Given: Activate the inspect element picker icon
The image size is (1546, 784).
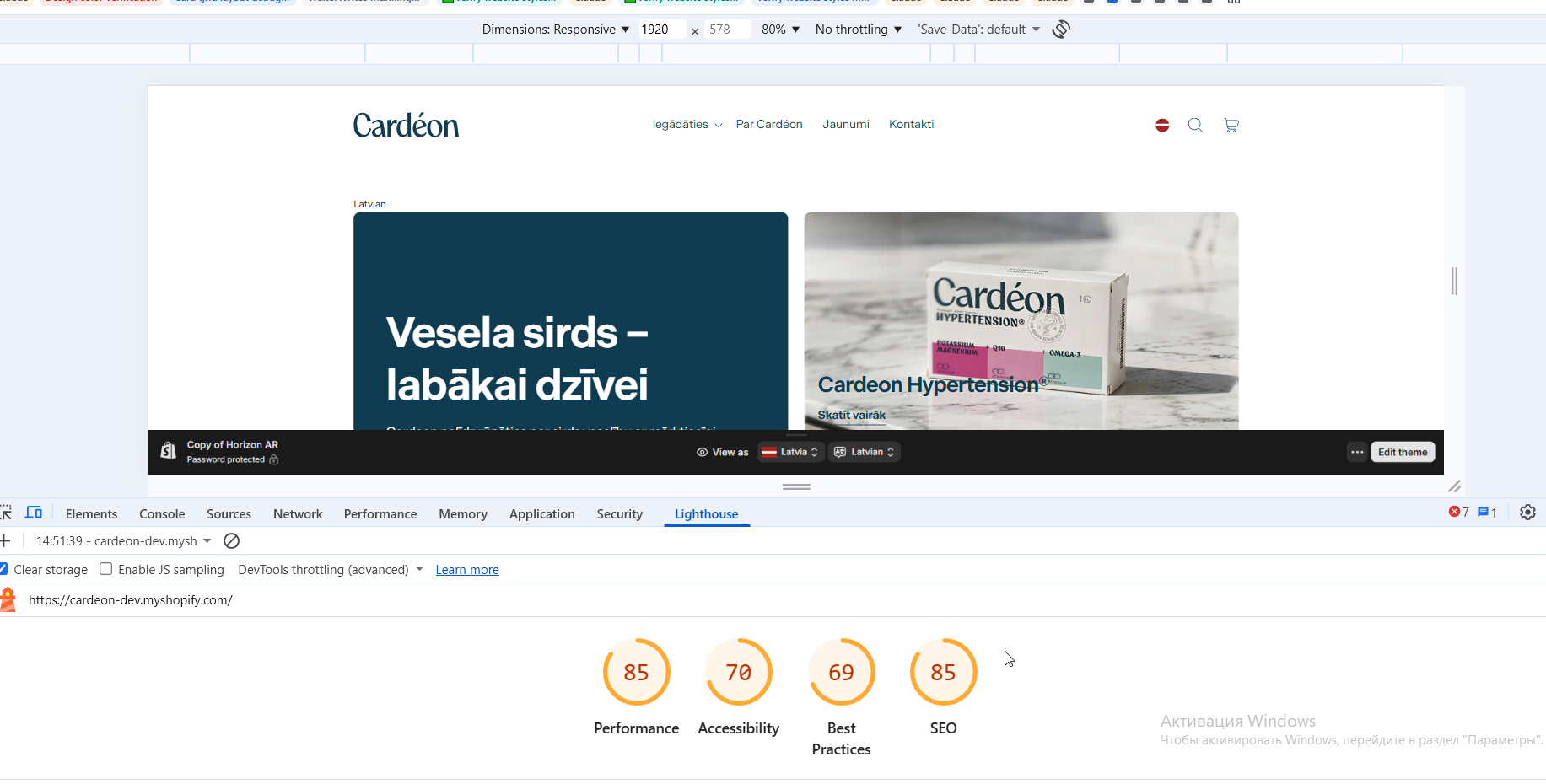Looking at the screenshot, I should (x=6, y=513).
